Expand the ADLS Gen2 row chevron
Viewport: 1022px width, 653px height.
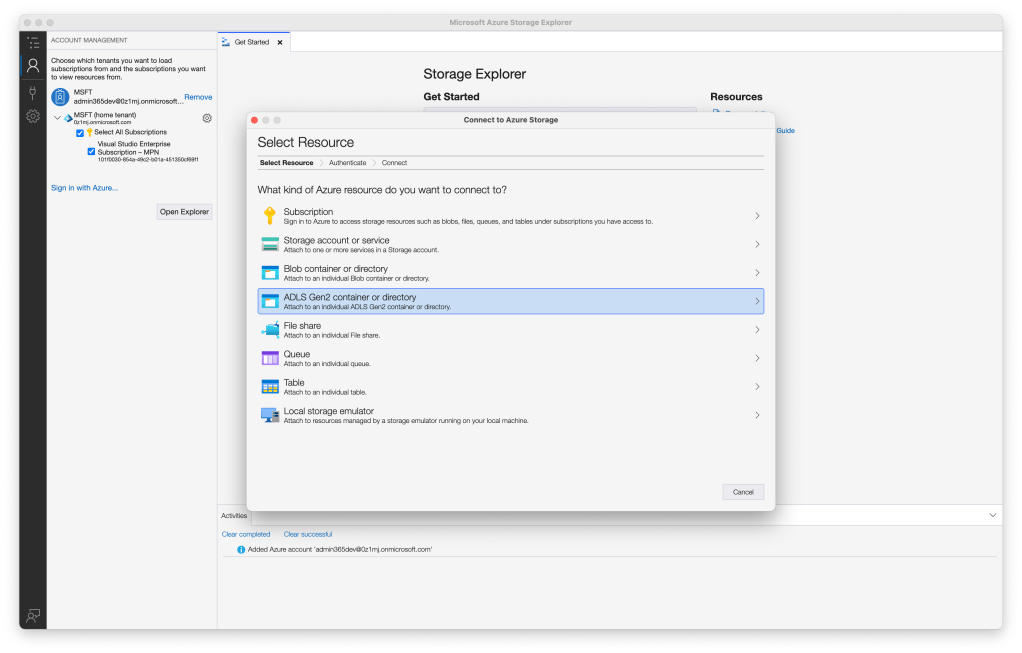pyautogui.click(x=757, y=300)
